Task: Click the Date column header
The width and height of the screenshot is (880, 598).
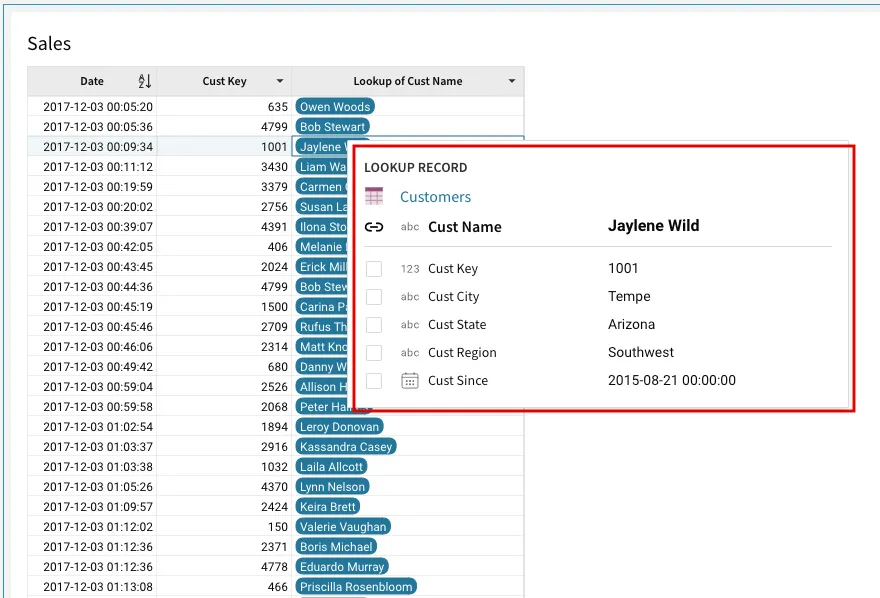Action: point(92,81)
